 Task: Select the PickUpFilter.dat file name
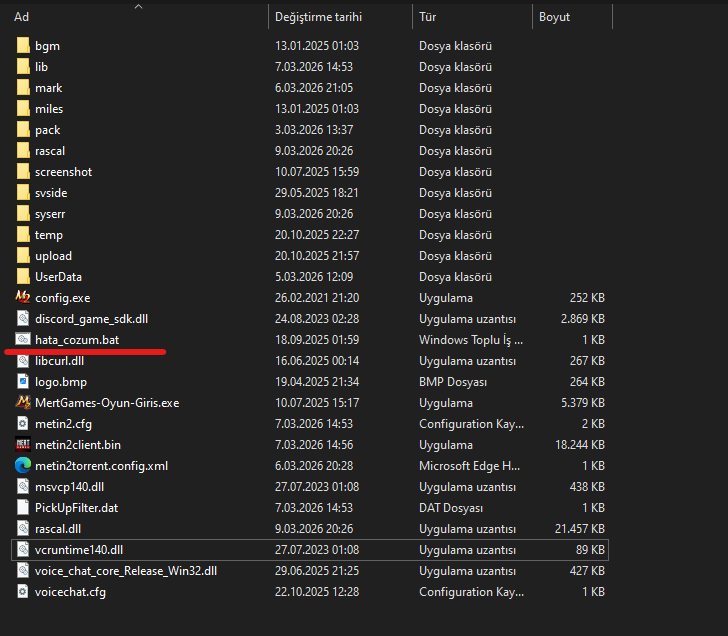coord(77,508)
